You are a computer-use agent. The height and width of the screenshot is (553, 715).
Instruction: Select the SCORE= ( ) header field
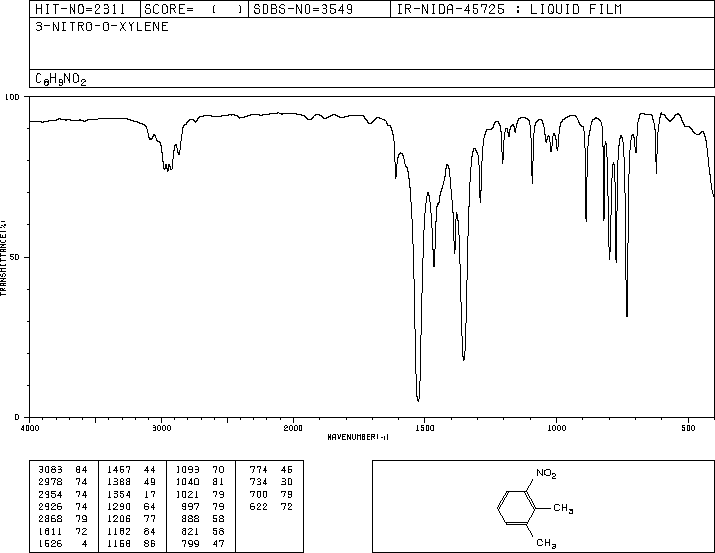point(194,9)
